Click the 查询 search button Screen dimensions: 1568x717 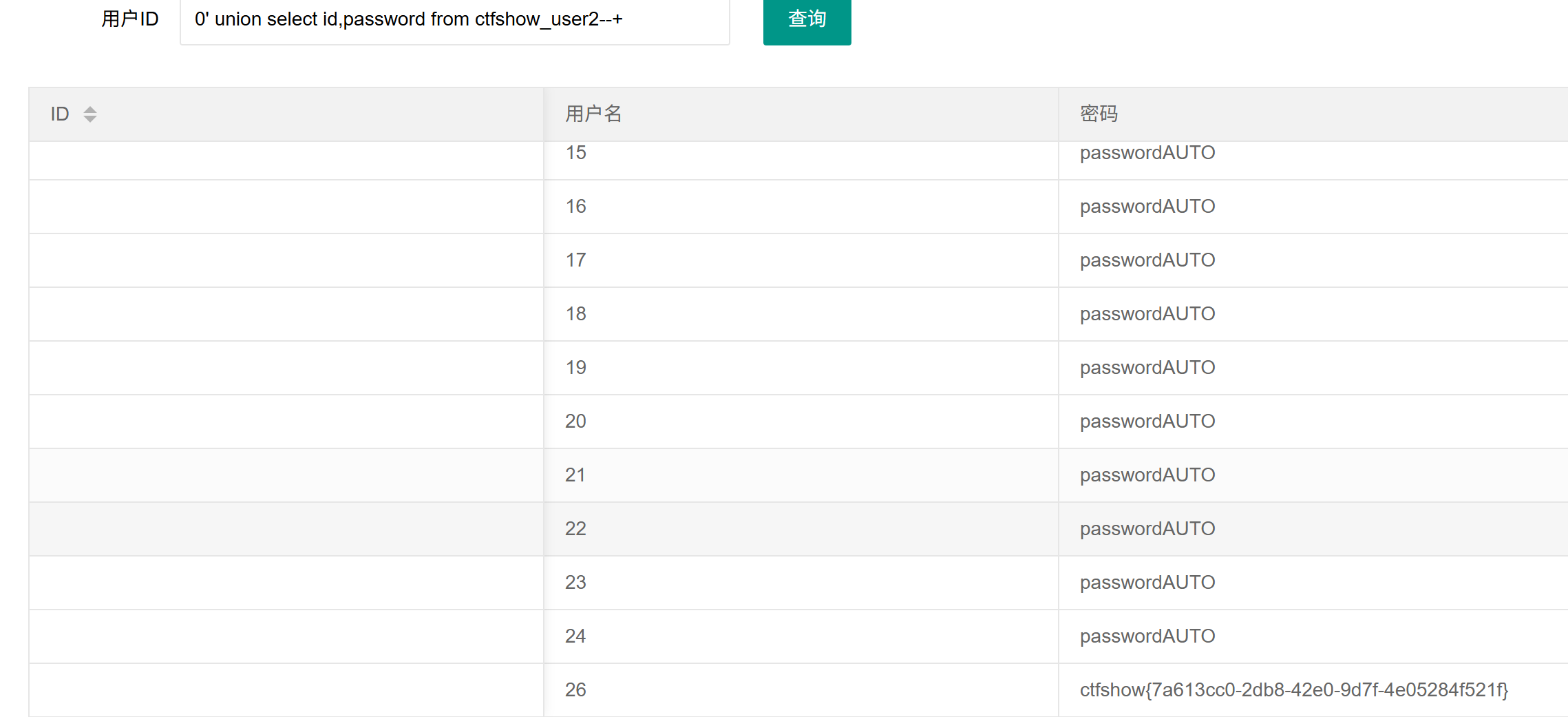click(x=807, y=21)
